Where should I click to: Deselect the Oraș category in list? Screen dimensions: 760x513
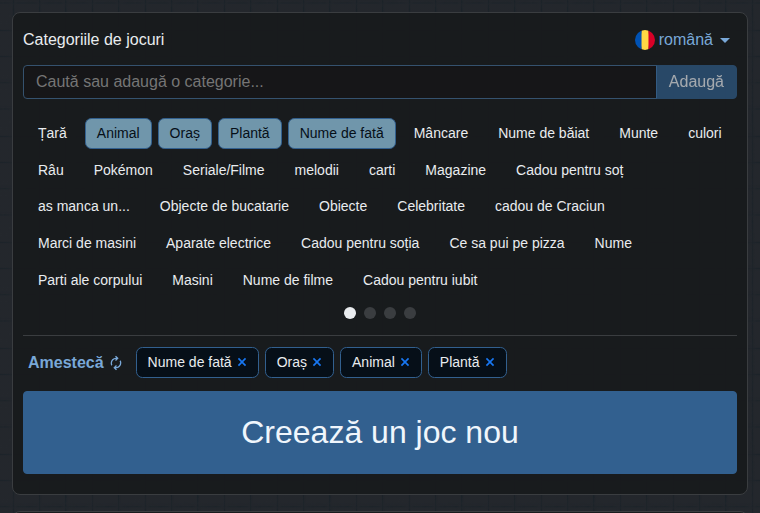[x=185, y=133]
